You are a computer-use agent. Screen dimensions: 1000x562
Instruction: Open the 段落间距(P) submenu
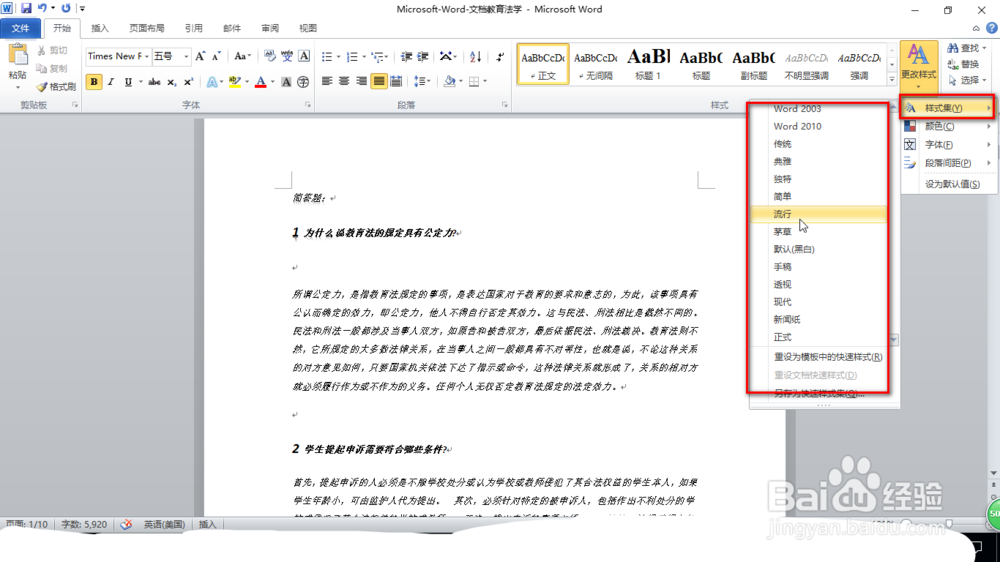tap(948, 163)
